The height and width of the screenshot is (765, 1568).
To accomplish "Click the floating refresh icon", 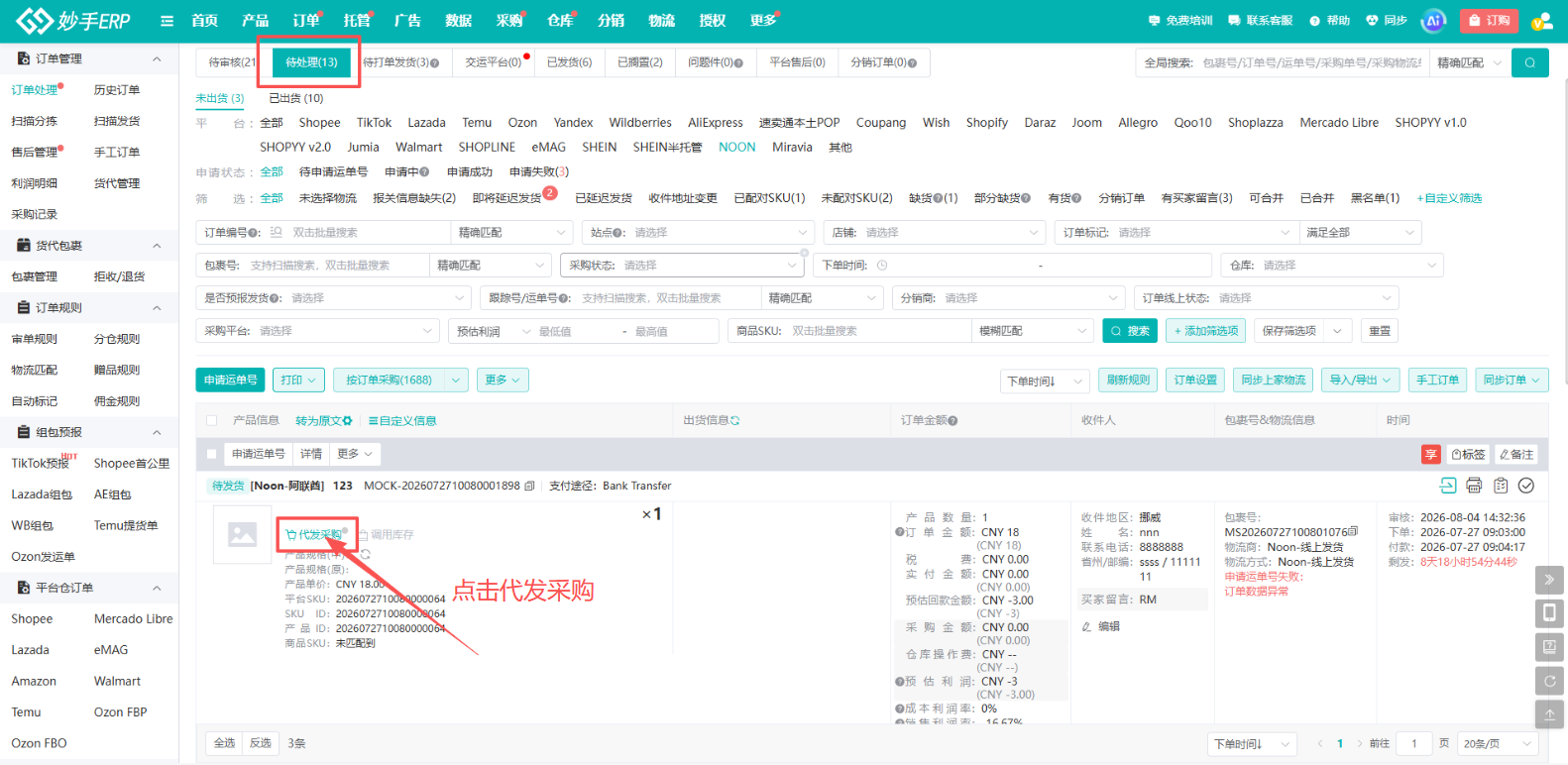I will tap(1549, 681).
